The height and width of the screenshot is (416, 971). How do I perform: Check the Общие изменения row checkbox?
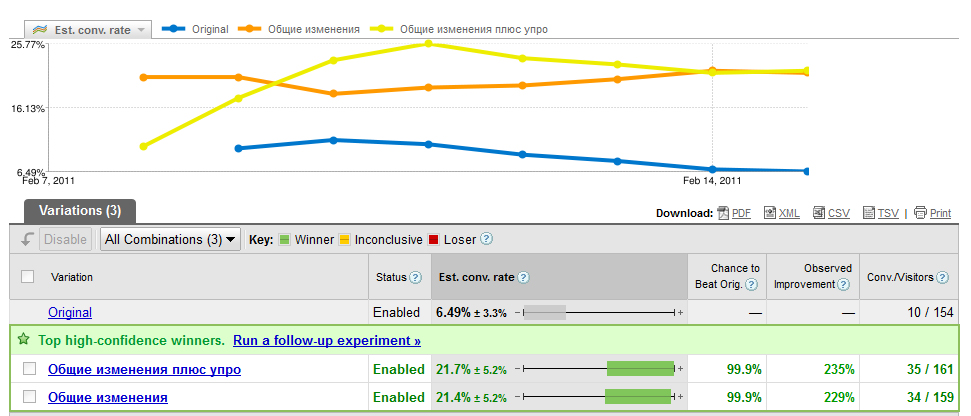click(29, 397)
